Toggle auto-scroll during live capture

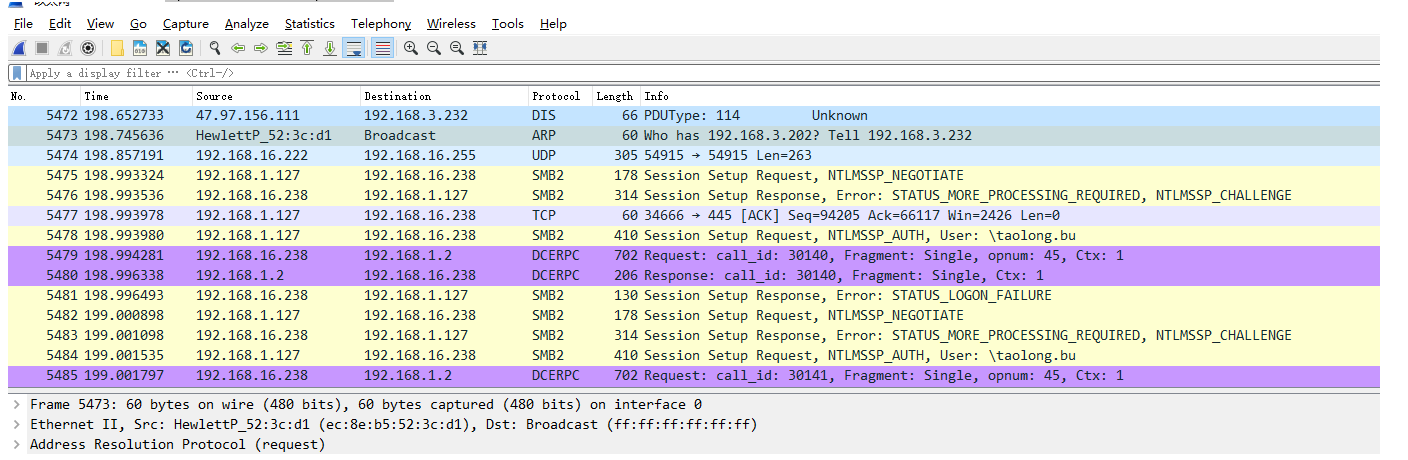click(353, 48)
